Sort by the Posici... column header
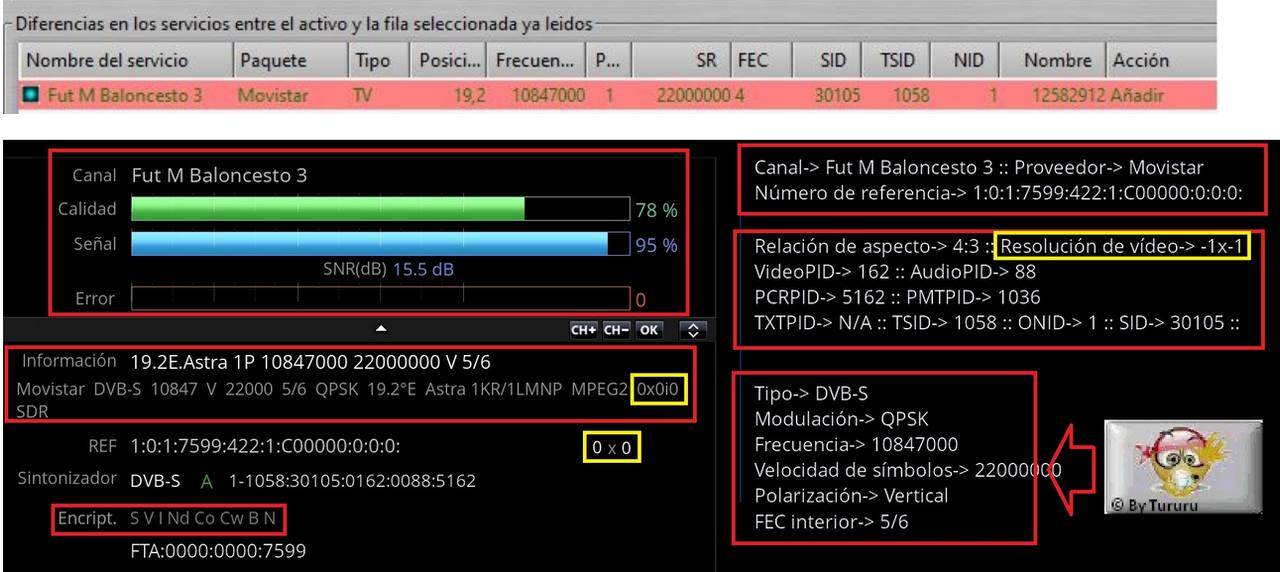This screenshot has width=1280, height=572. pos(448,60)
